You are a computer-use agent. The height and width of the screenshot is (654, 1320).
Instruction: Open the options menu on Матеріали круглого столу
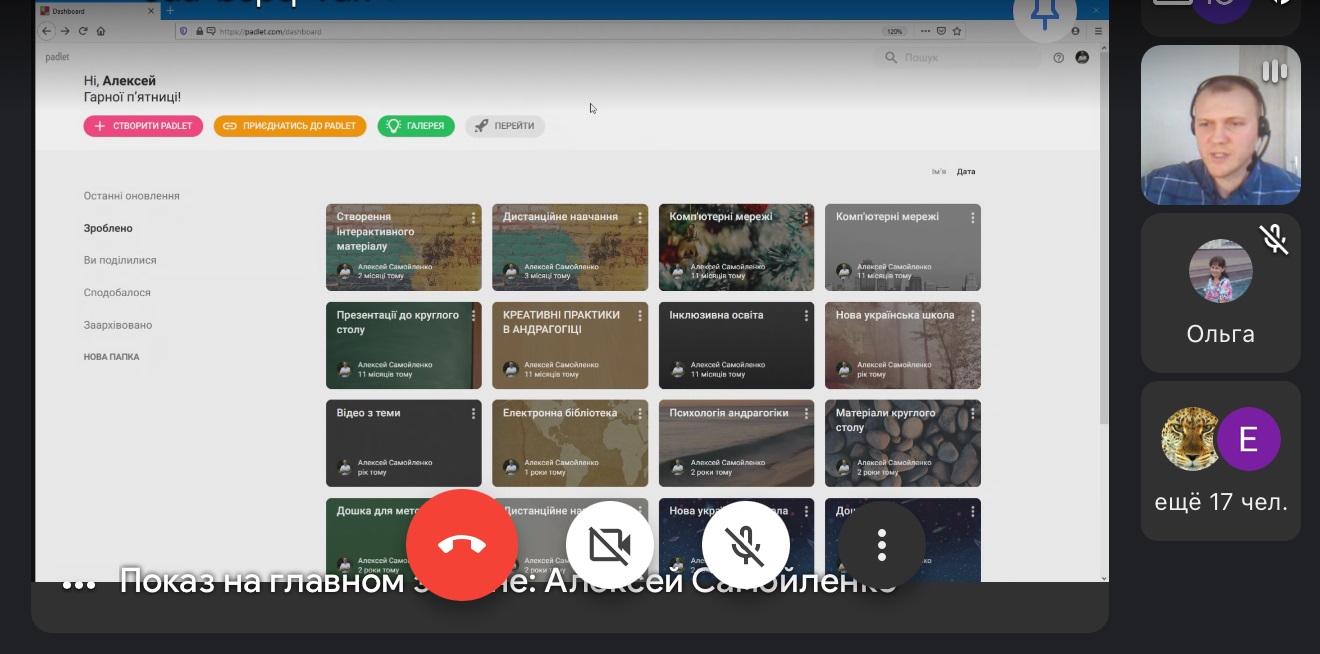[972, 413]
